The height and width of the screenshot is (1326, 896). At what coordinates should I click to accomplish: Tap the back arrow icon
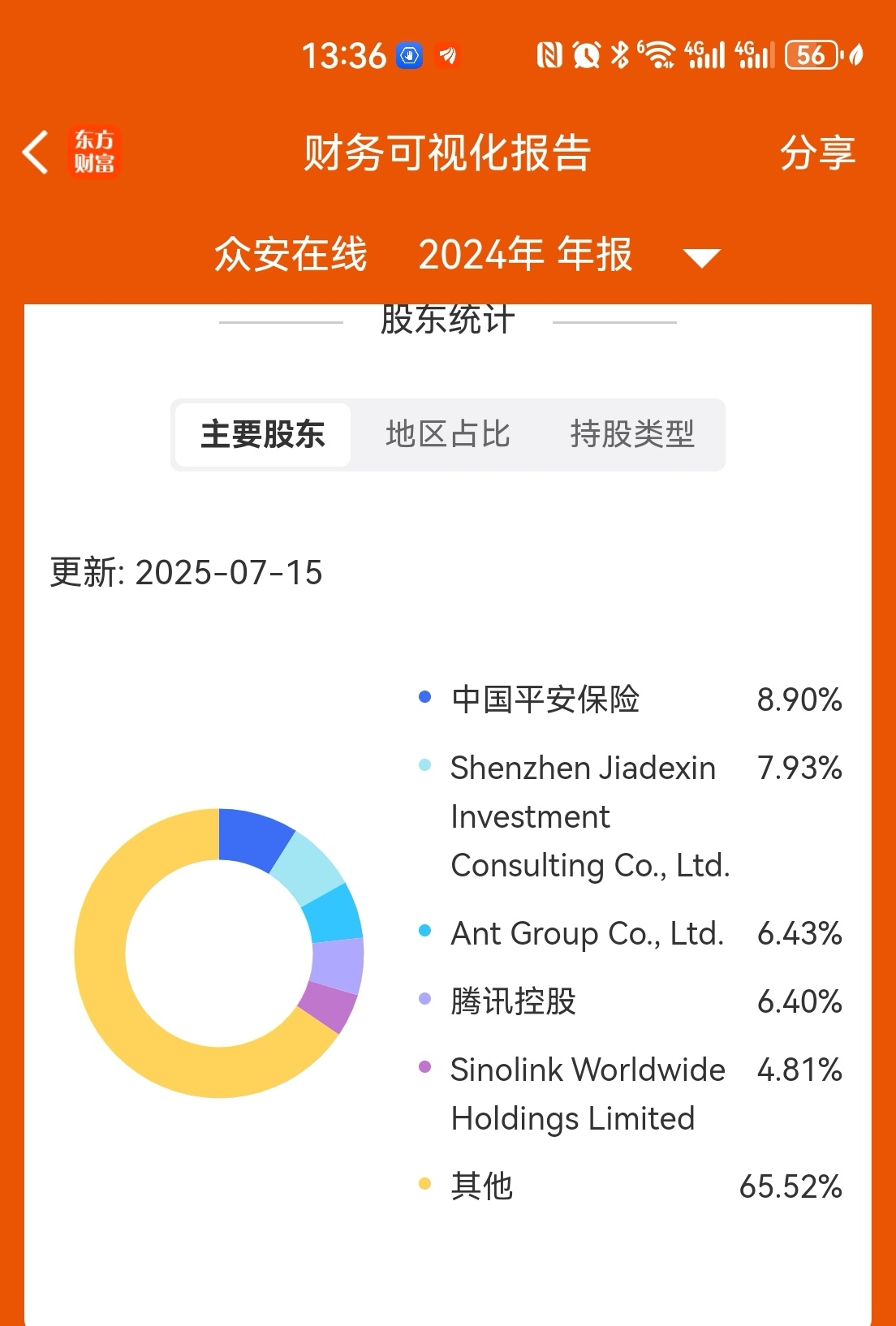[35, 152]
